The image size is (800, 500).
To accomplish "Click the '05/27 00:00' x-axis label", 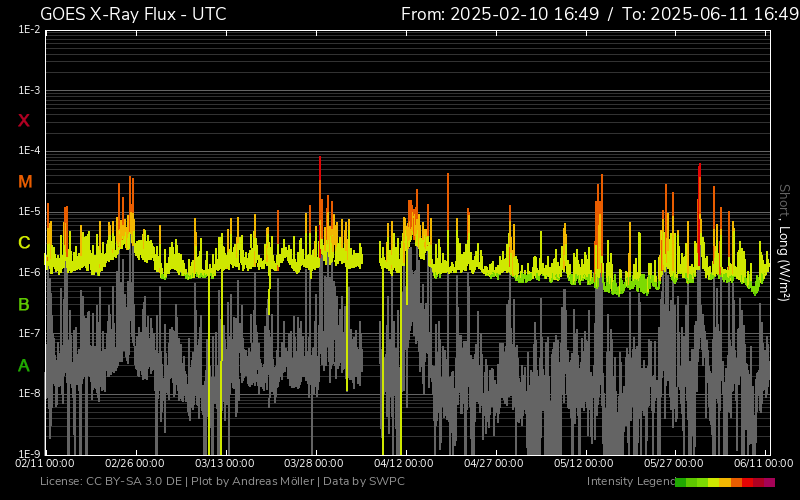I will (x=673, y=464).
